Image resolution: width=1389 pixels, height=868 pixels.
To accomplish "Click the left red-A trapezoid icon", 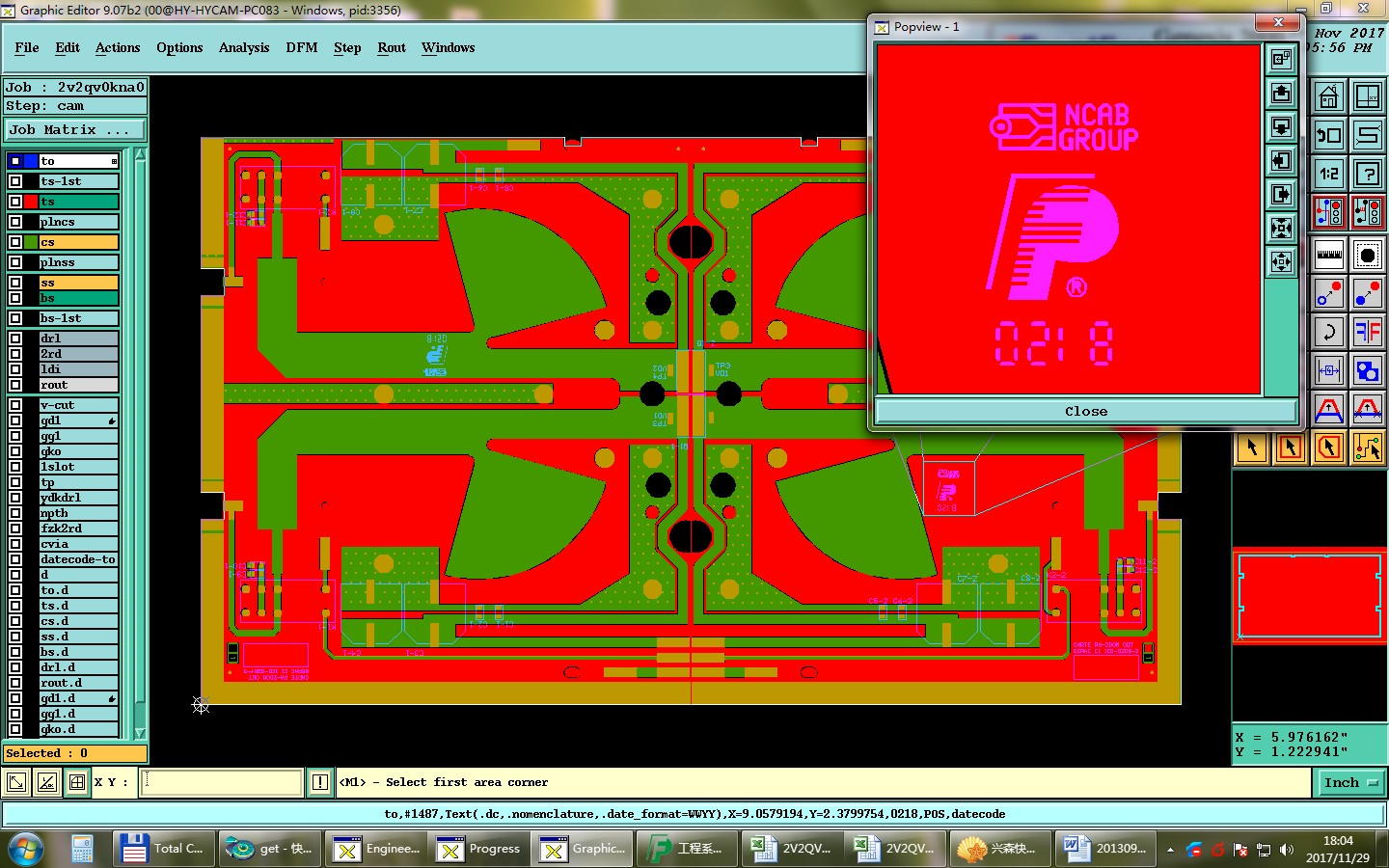I will coord(1329,409).
